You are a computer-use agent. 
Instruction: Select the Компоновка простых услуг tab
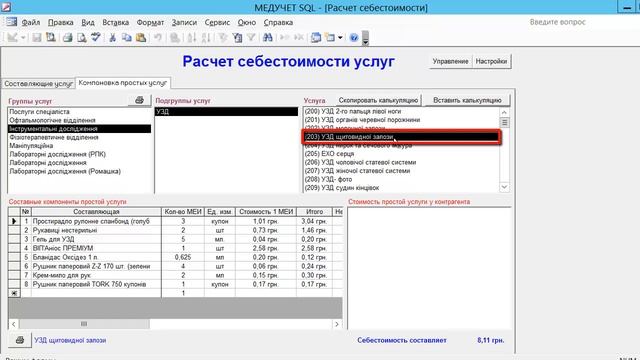[123, 83]
